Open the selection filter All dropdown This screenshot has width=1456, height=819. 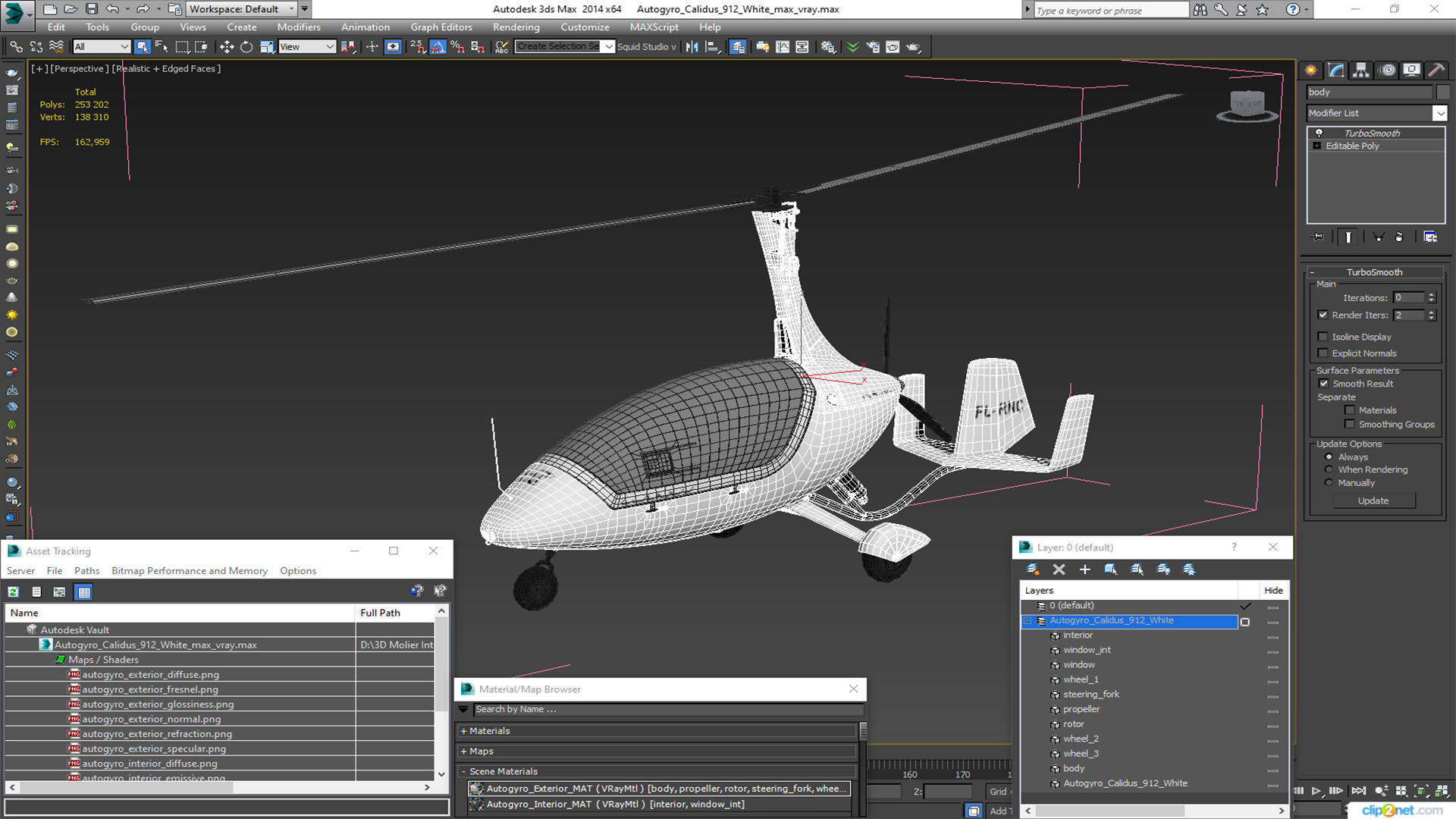(124, 47)
